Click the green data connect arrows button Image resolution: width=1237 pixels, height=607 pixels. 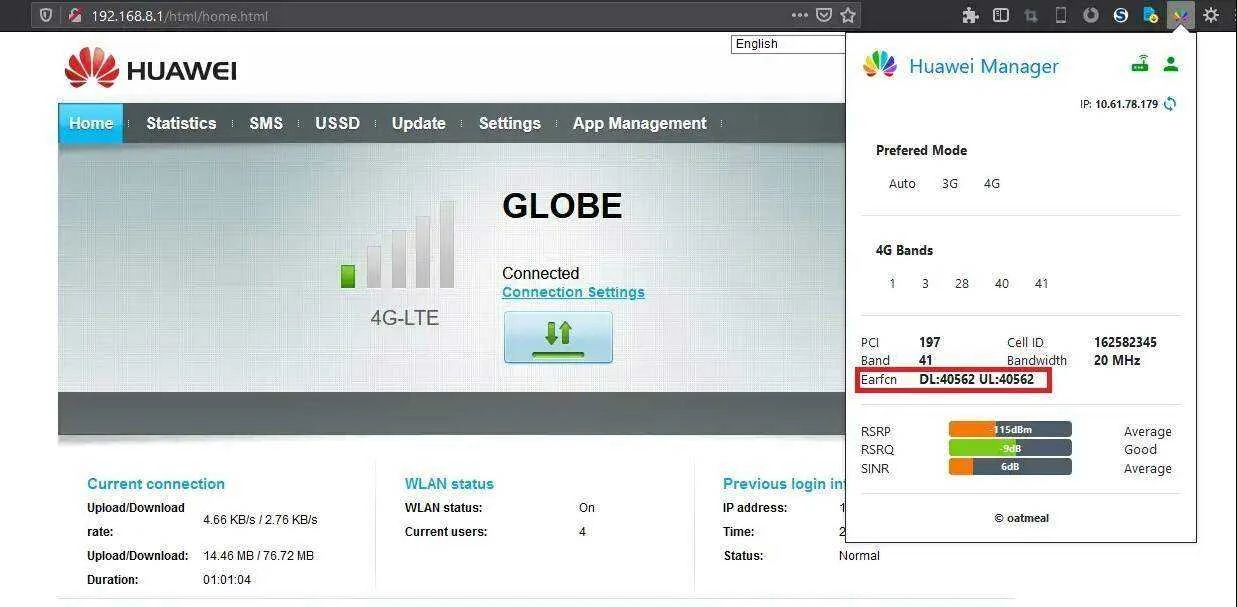558,337
